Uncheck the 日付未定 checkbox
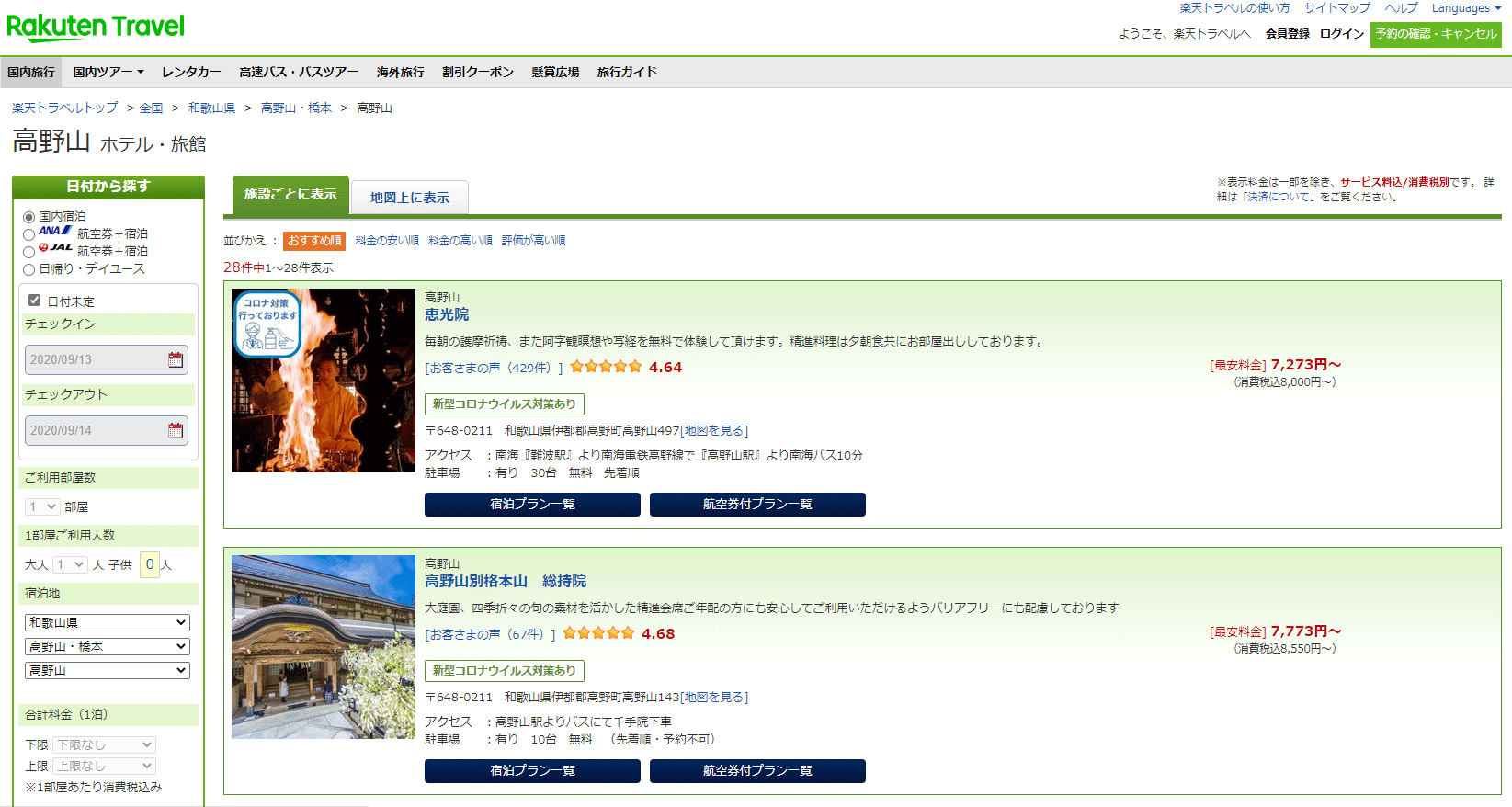The image size is (1512, 807). tap(35, 301)
